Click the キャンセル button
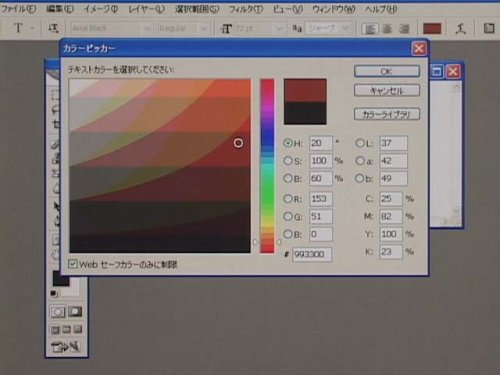500x375 pixels. 387,90
